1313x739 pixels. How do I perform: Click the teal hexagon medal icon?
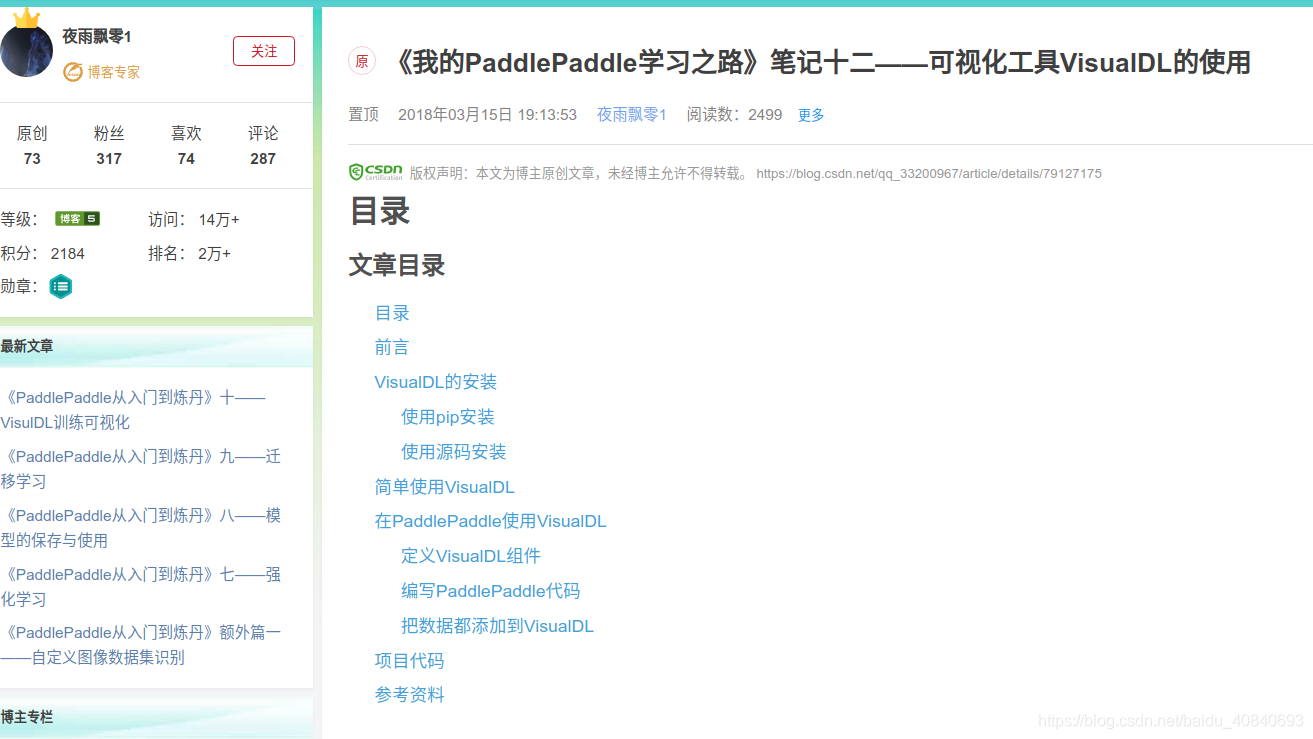(61, 286)
